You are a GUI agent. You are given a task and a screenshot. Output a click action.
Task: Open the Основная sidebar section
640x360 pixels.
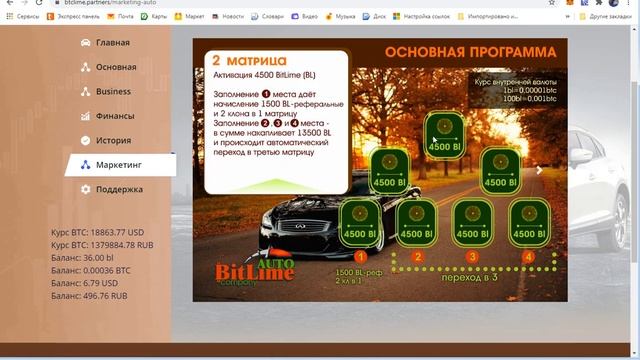click(116, 67)
